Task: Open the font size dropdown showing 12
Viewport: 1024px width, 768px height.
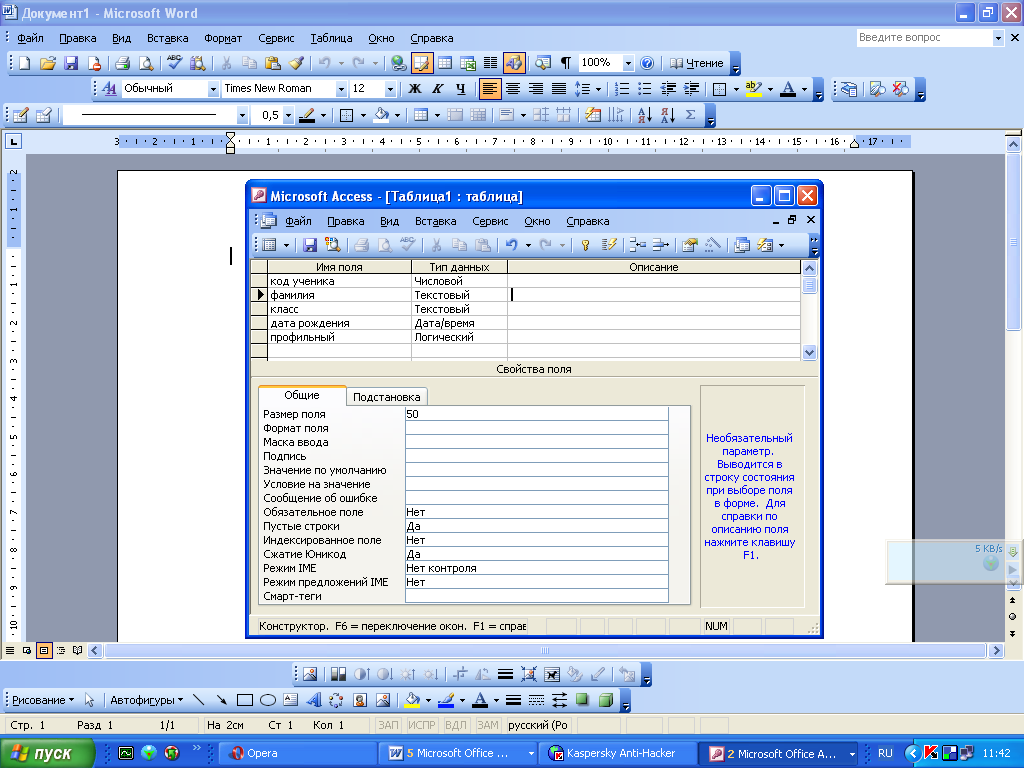Action: point(390,89)
